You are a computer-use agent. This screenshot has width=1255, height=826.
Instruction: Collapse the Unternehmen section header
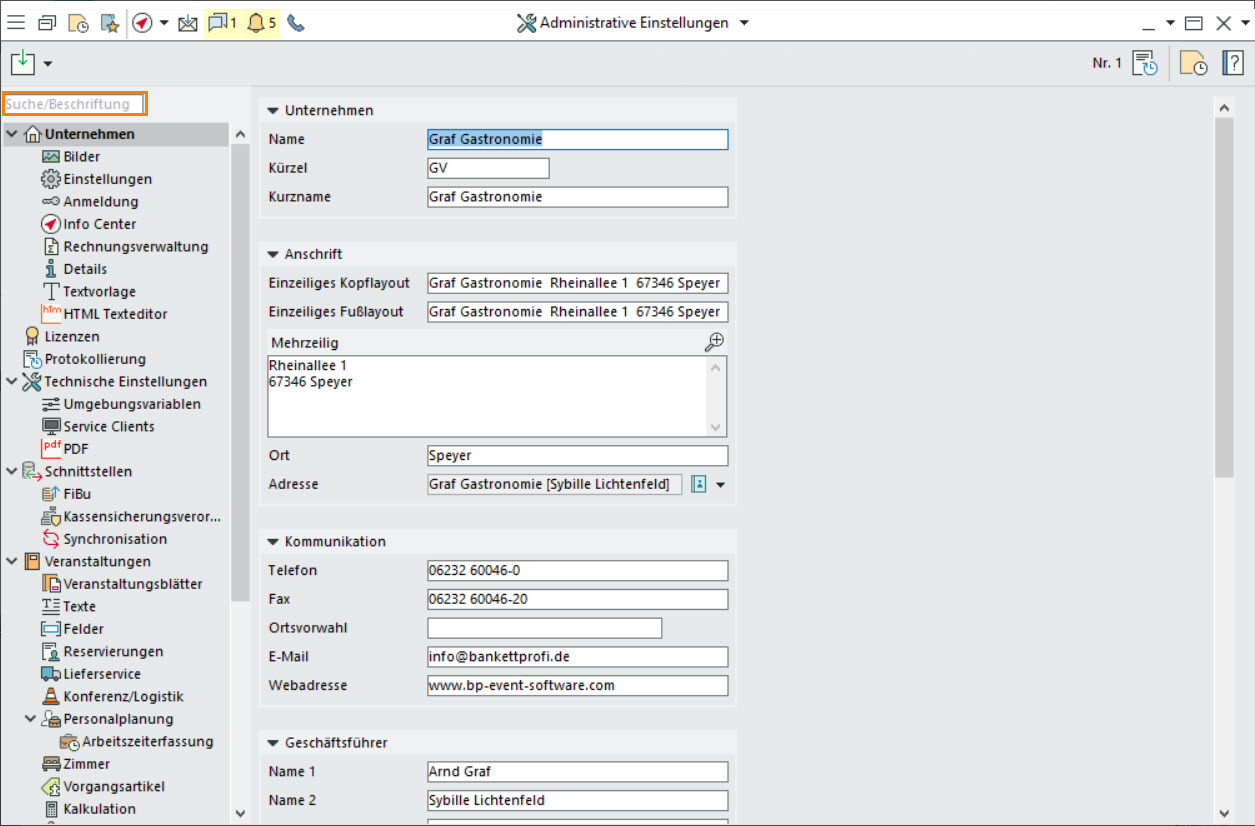pyautogui.click(x=273, y=111)
